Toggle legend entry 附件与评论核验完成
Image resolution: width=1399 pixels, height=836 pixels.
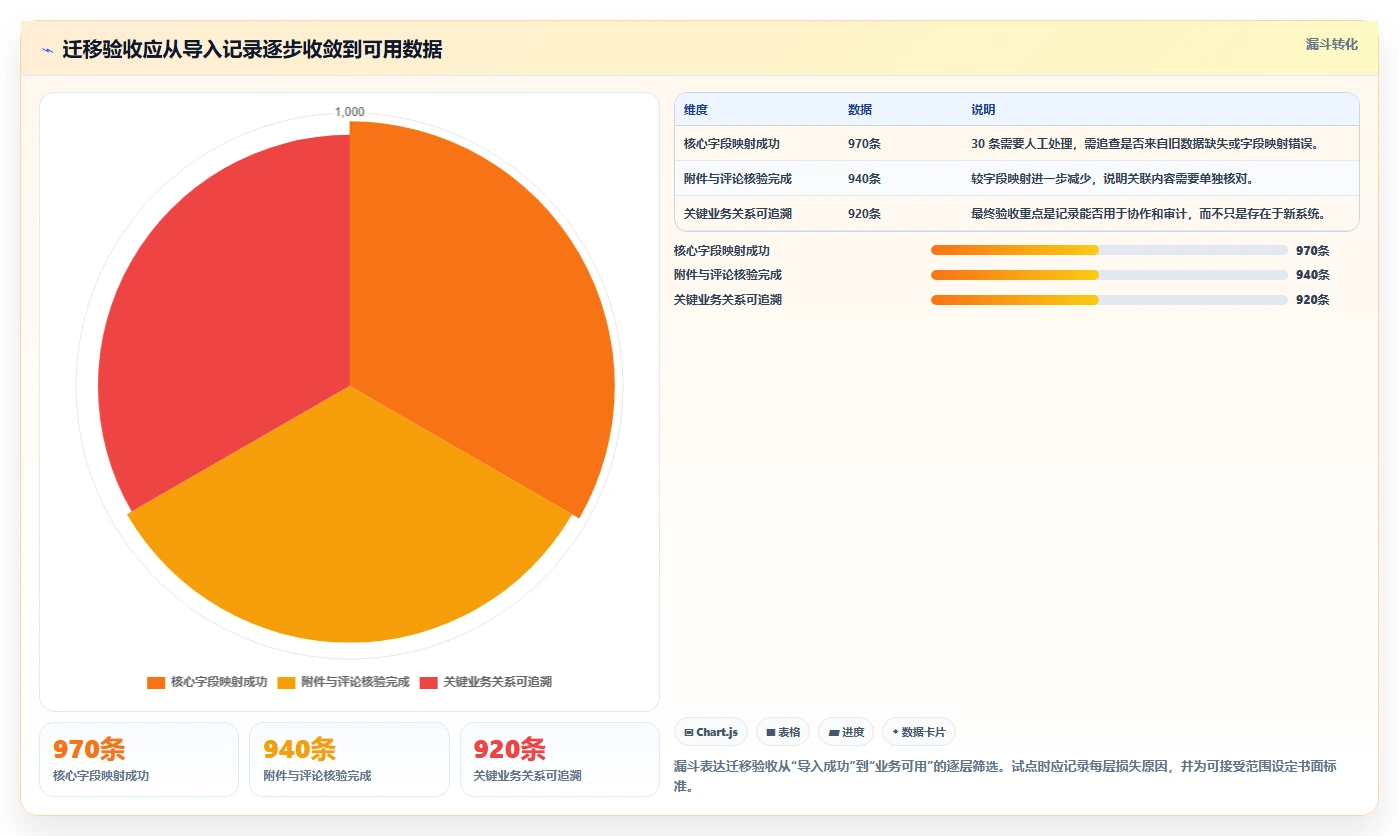(343, 682)
